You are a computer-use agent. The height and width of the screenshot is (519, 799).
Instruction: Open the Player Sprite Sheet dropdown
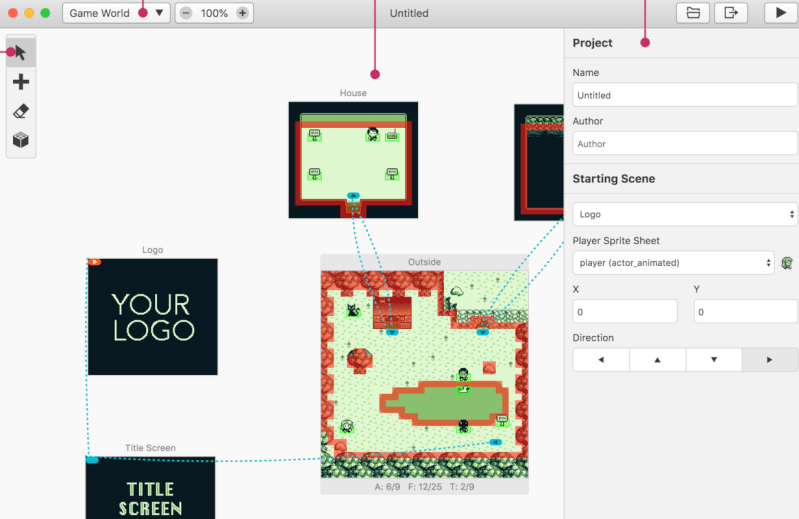673,263
